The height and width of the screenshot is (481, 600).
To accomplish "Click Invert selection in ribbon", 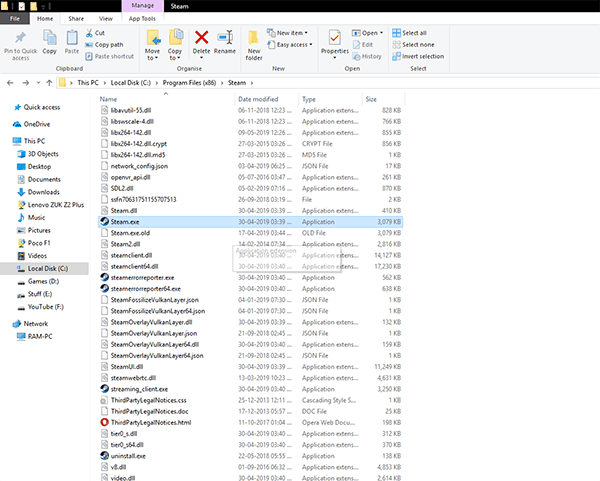I will point(418,56).
